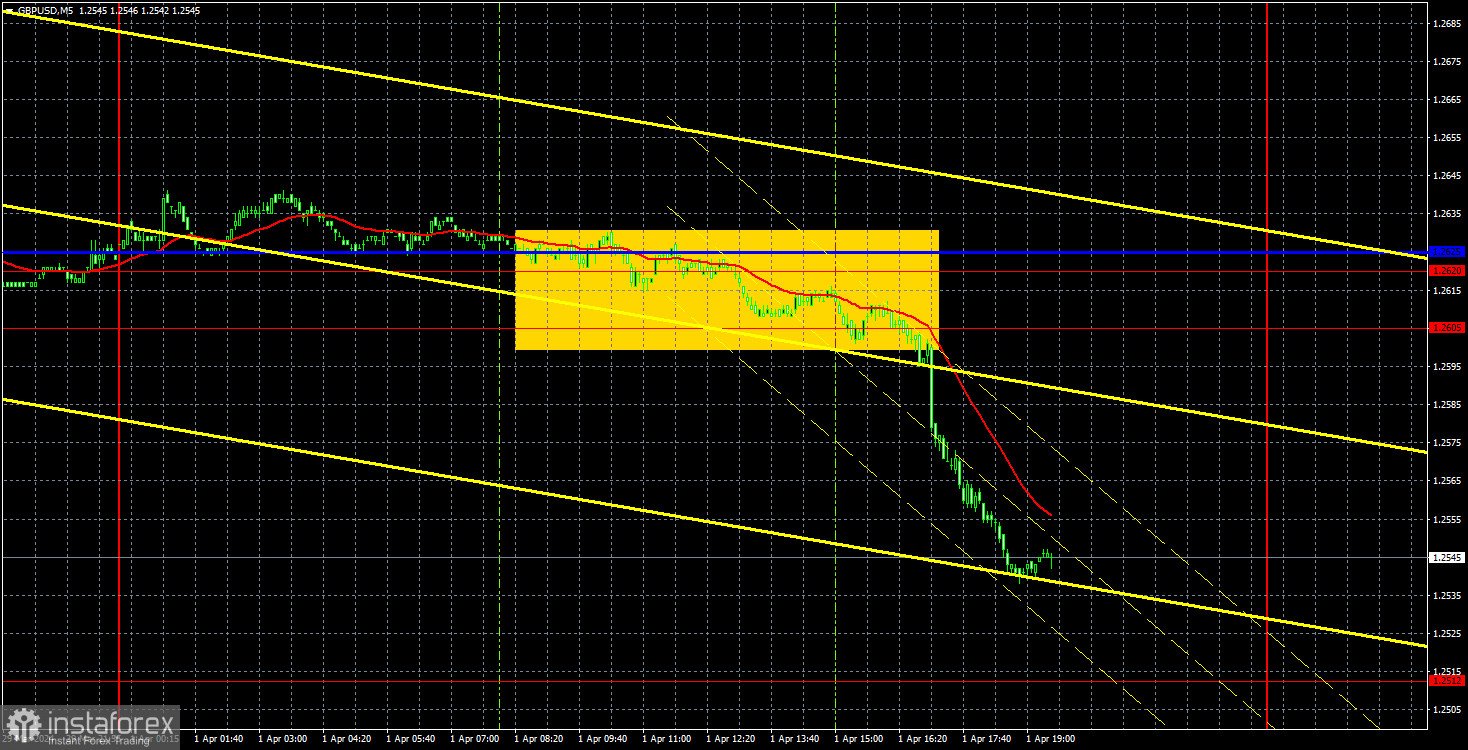Click the blue 1.2632 price level label
Screen dimensions: 1468x750
coord(1447,252)
